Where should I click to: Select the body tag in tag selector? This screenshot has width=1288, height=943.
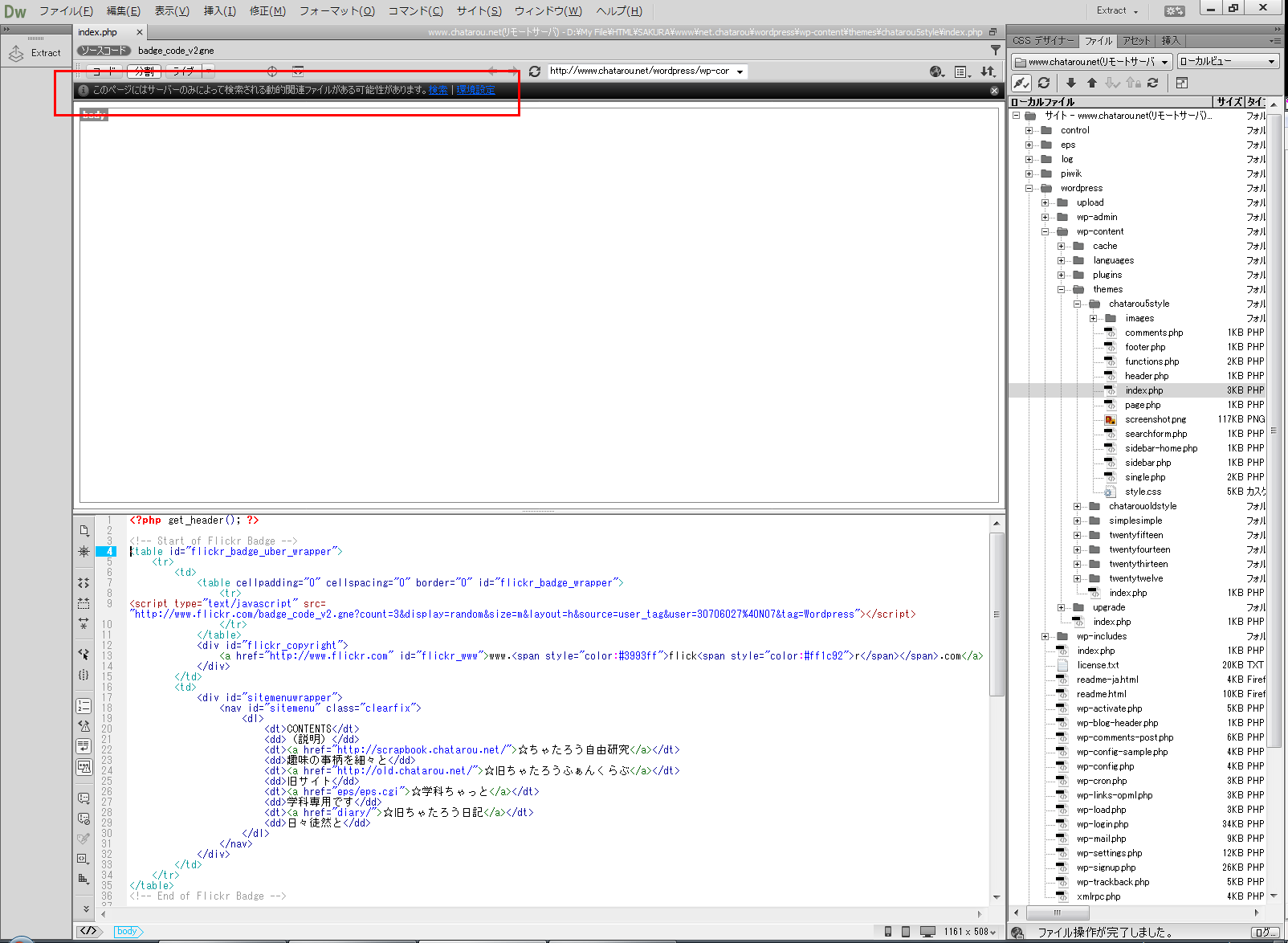click(128, 932)
